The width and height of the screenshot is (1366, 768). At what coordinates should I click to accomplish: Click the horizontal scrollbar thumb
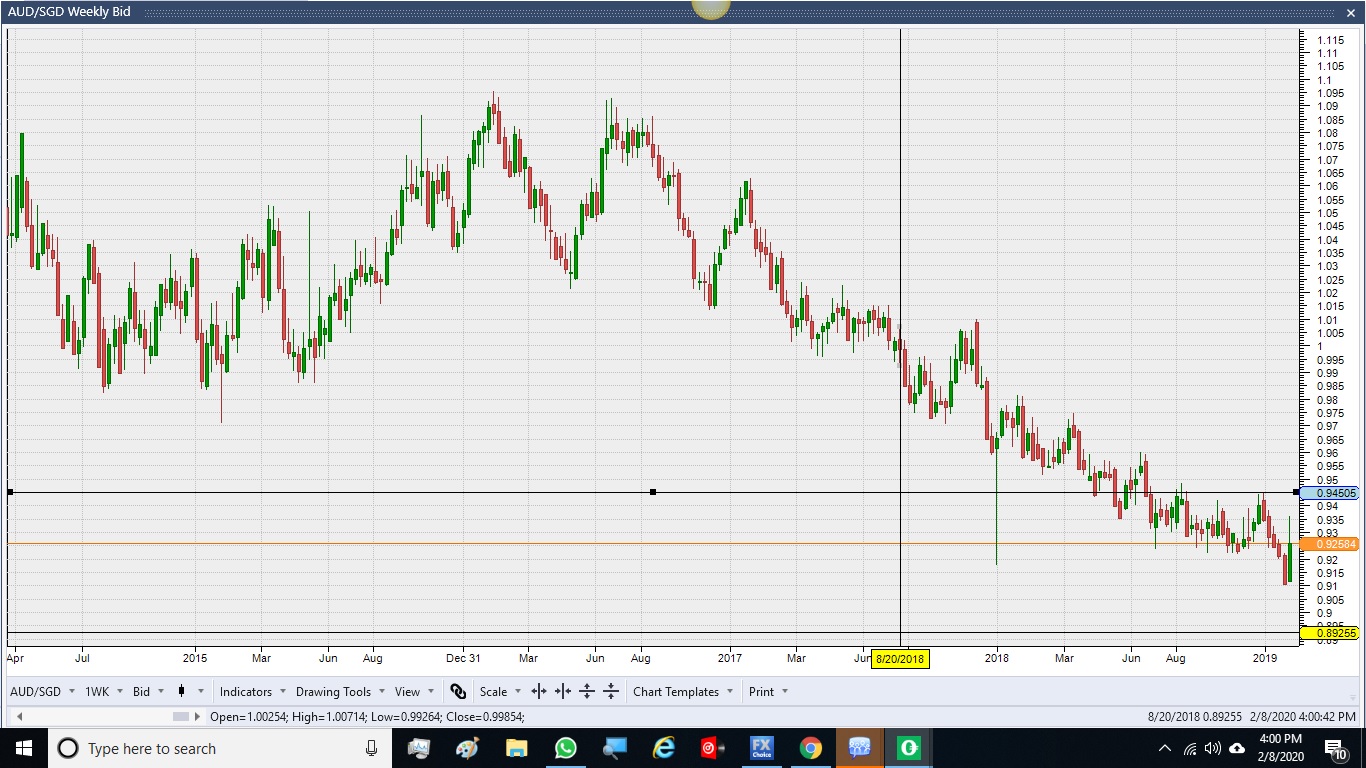(181, 717)
